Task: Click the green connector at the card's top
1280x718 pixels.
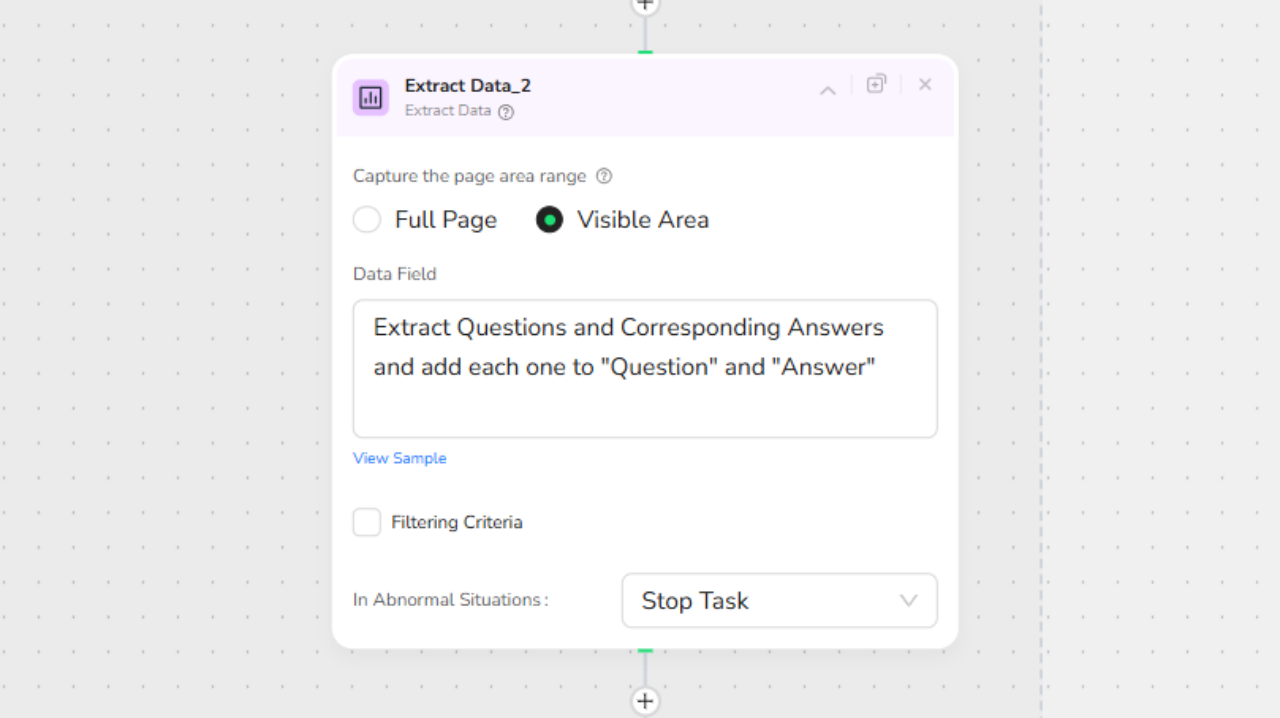Action: 645,52
